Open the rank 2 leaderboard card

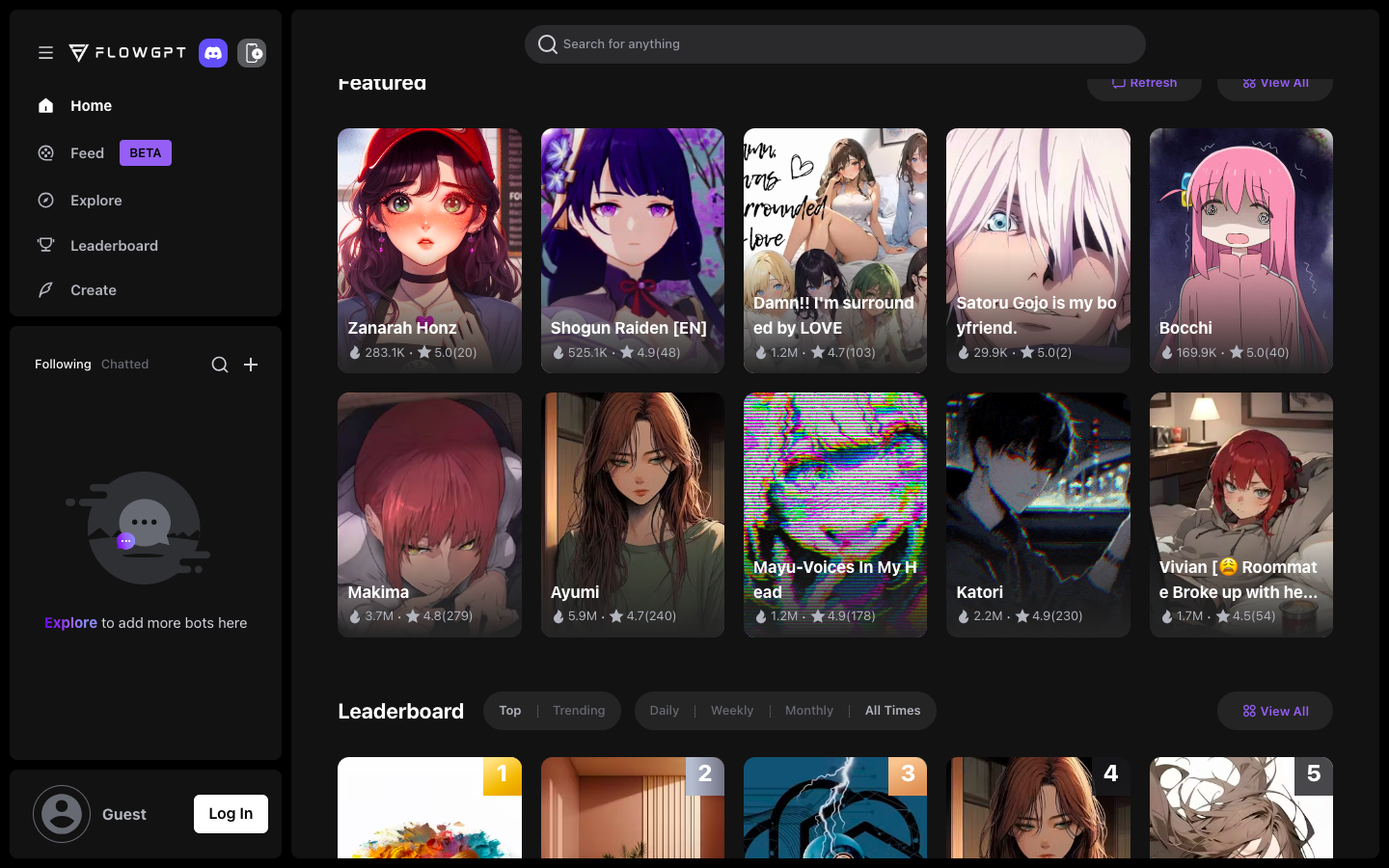click(x=633, y=808)
